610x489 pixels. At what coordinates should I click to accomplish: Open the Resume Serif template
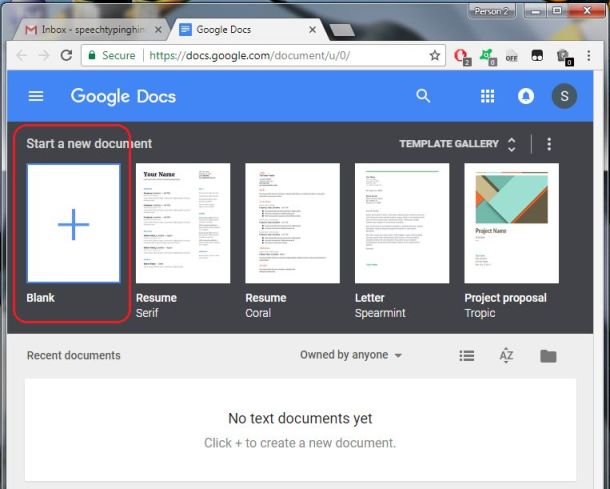click(183, 223)
